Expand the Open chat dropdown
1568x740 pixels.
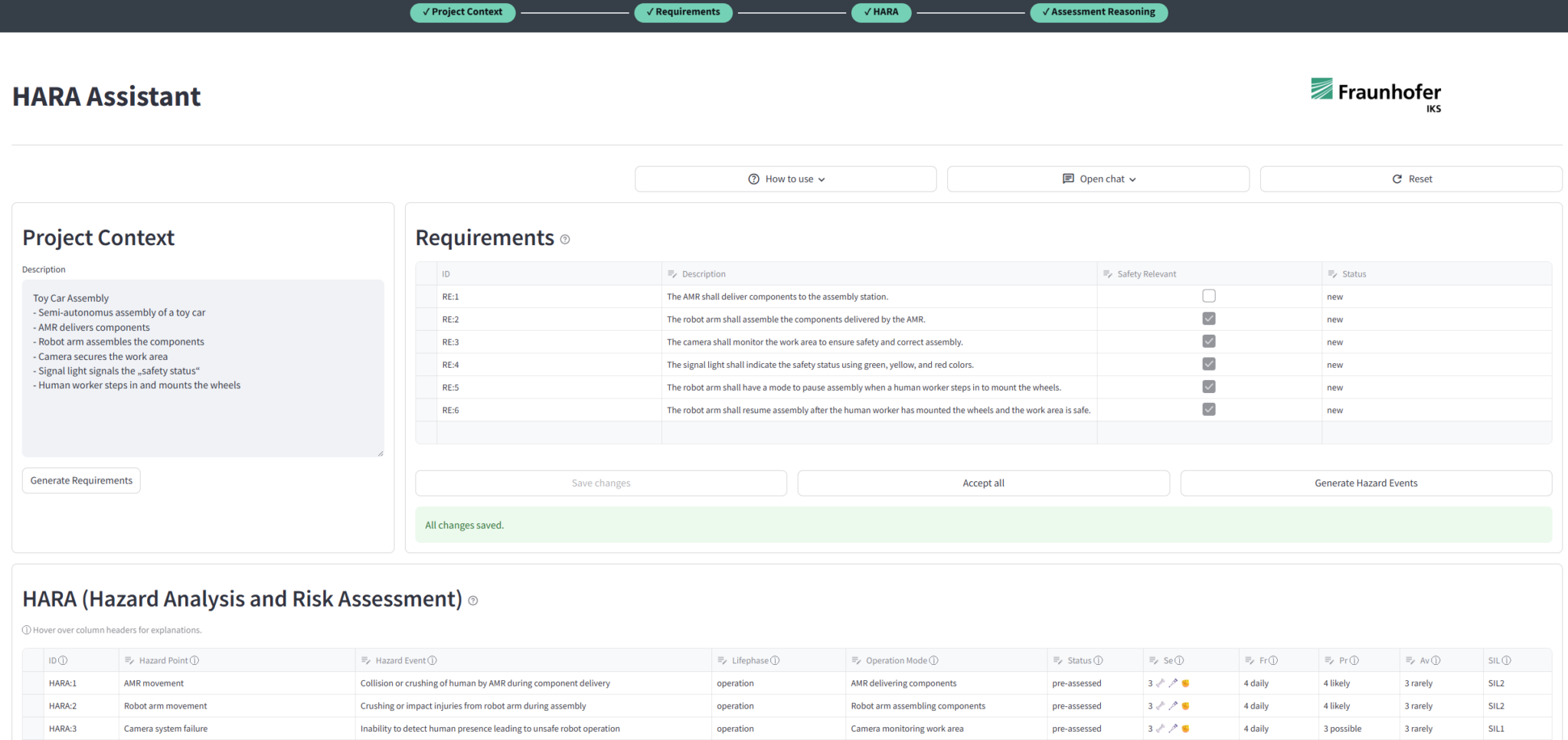tap(1098, 179)
